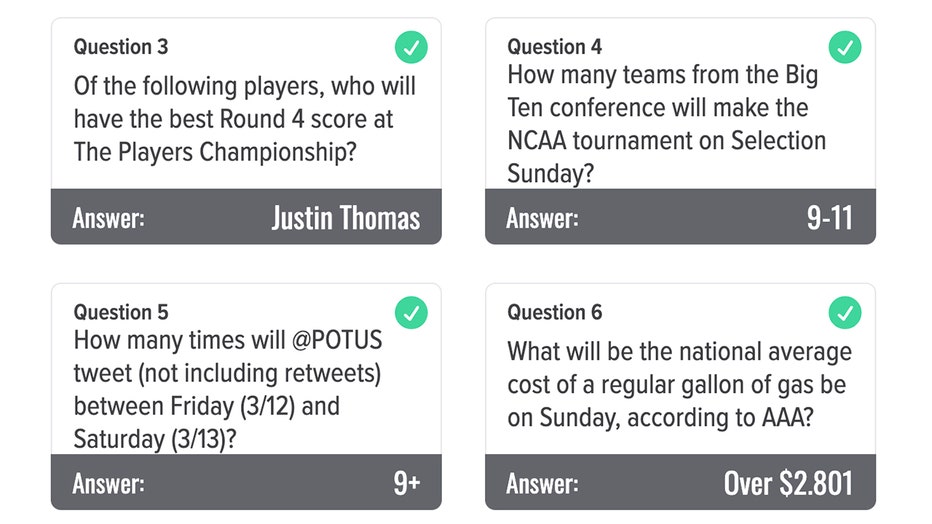Click the green checkmark on Question 6

(845, 312)
